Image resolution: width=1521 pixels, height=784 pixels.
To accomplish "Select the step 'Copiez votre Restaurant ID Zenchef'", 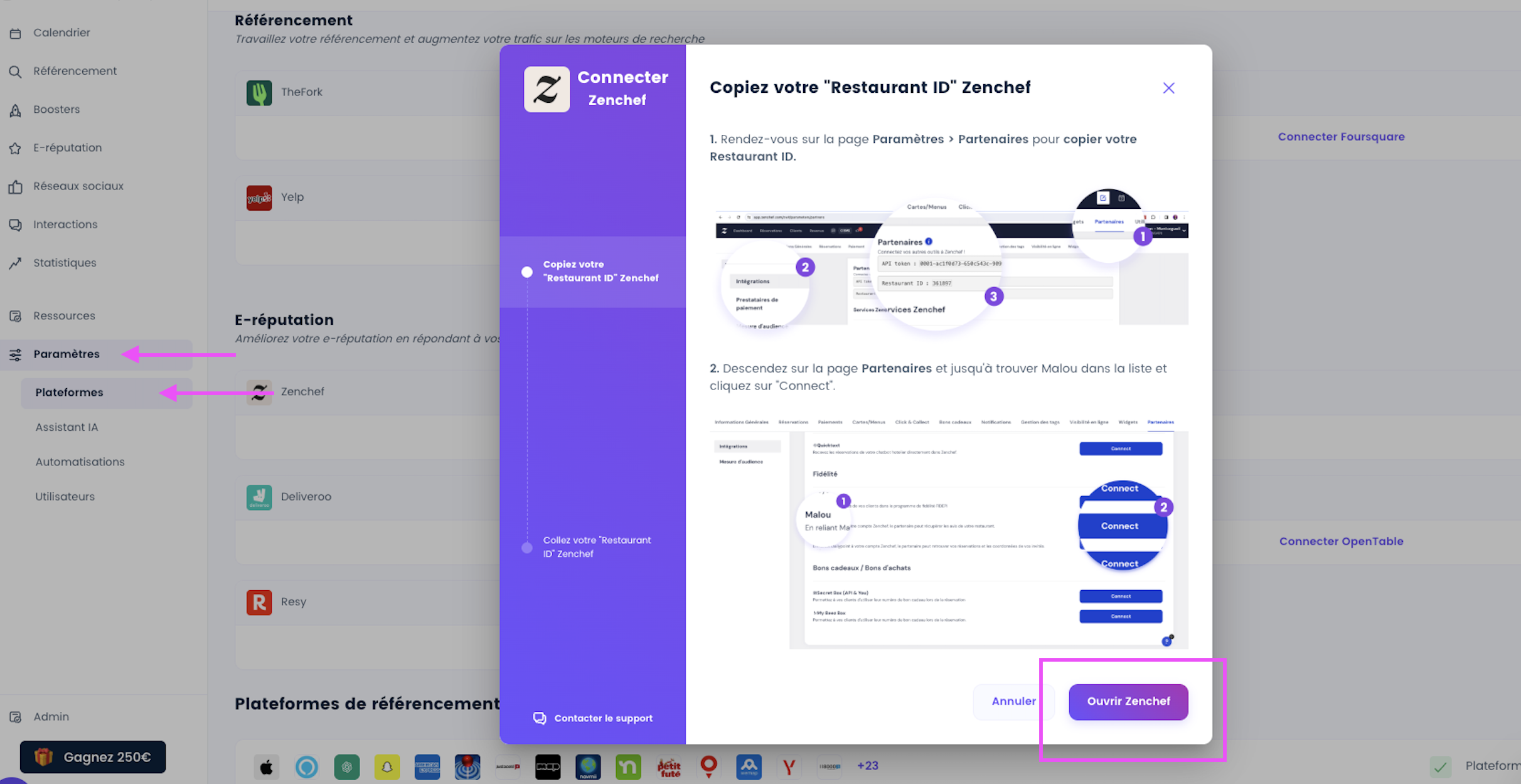I will [x=592, y=272].
